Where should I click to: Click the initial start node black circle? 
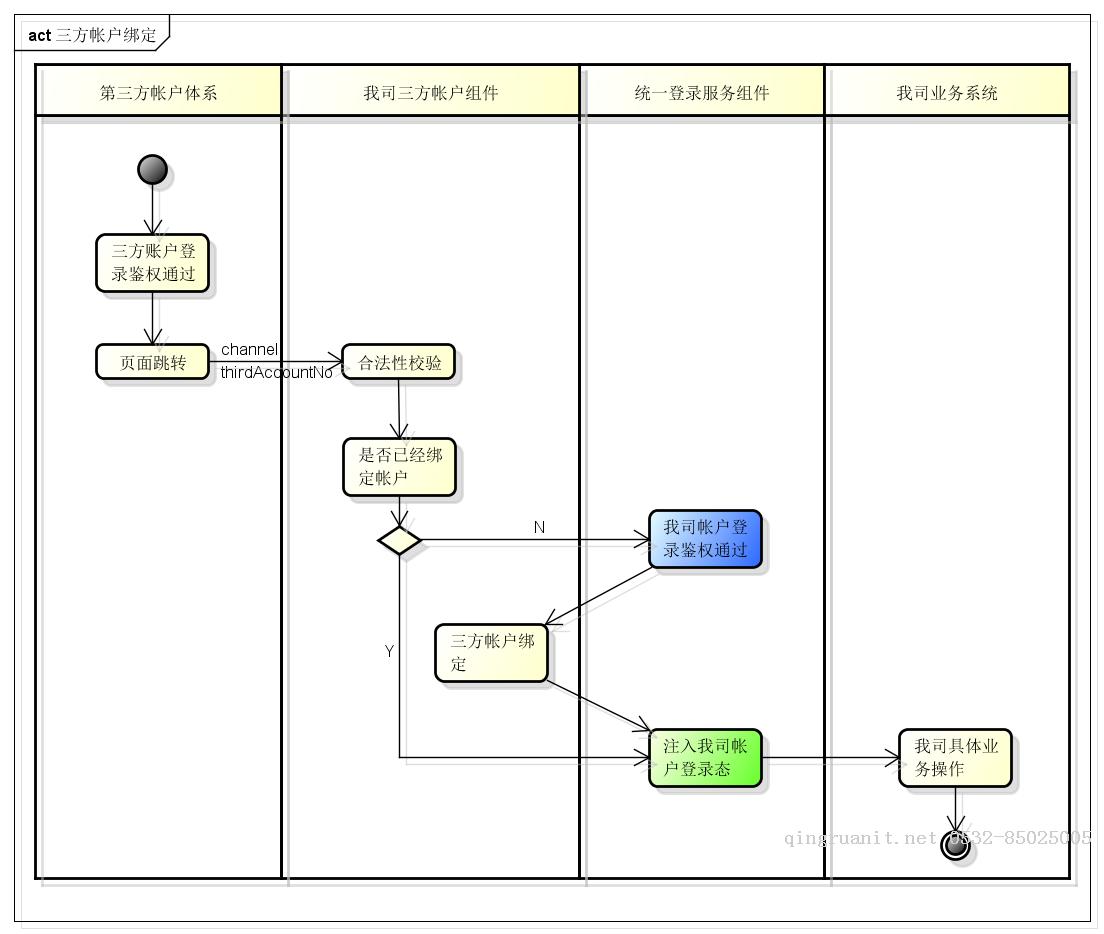click(x=151, y=169)
